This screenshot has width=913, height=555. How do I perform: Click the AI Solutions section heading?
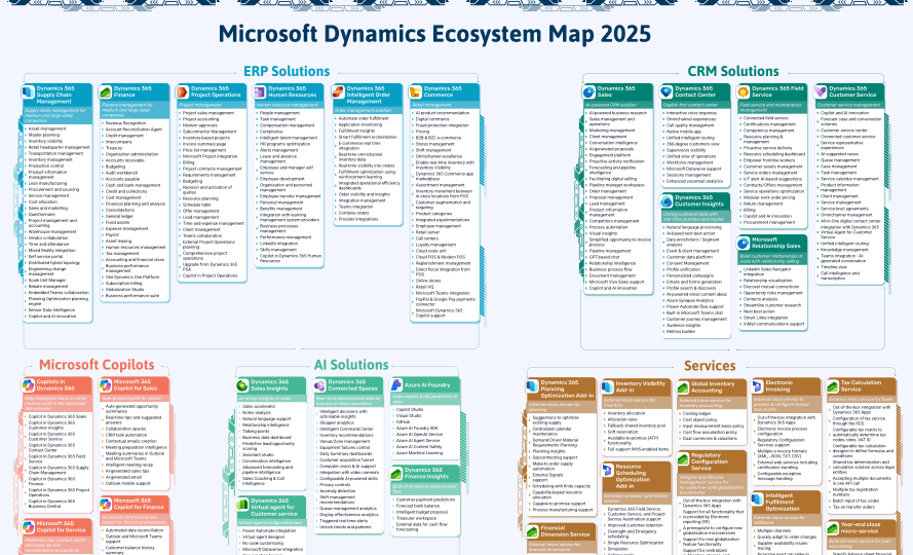351,365
